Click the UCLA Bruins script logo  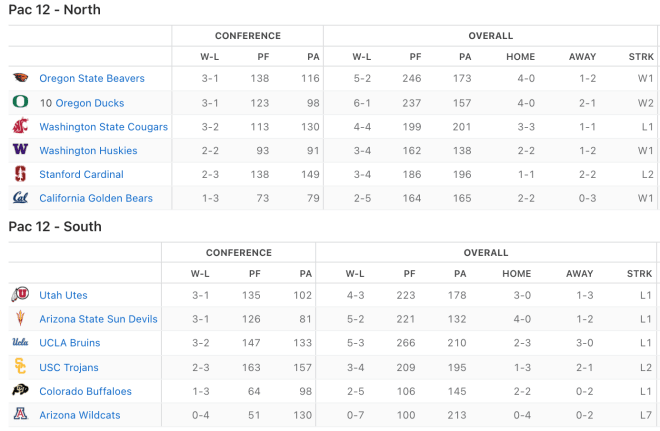pyautogui.click(x=20, y=342)
